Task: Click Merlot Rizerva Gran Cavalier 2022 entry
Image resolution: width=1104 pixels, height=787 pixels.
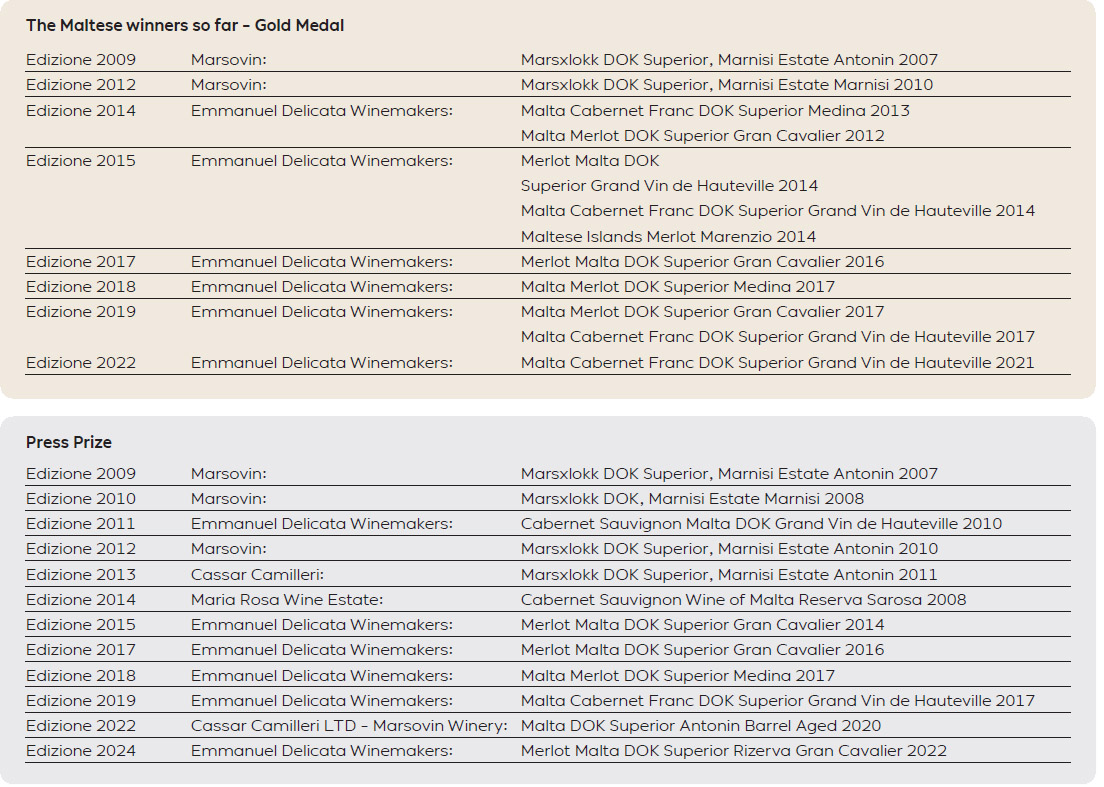Action: pyautogui.click(x=733, y=751)
